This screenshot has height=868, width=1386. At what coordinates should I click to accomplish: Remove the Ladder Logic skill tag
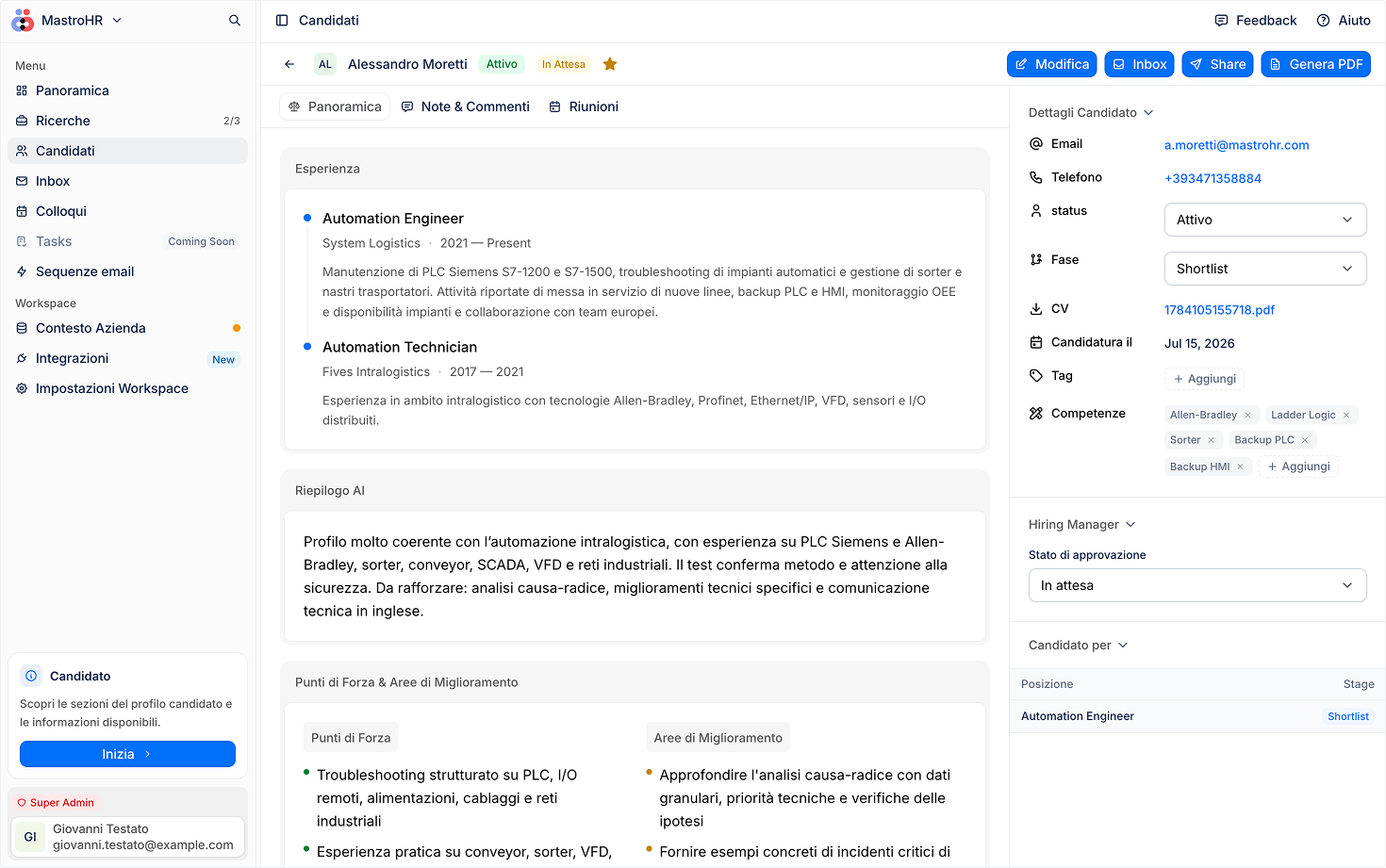pyautogui.click(x=1346, y=415)
